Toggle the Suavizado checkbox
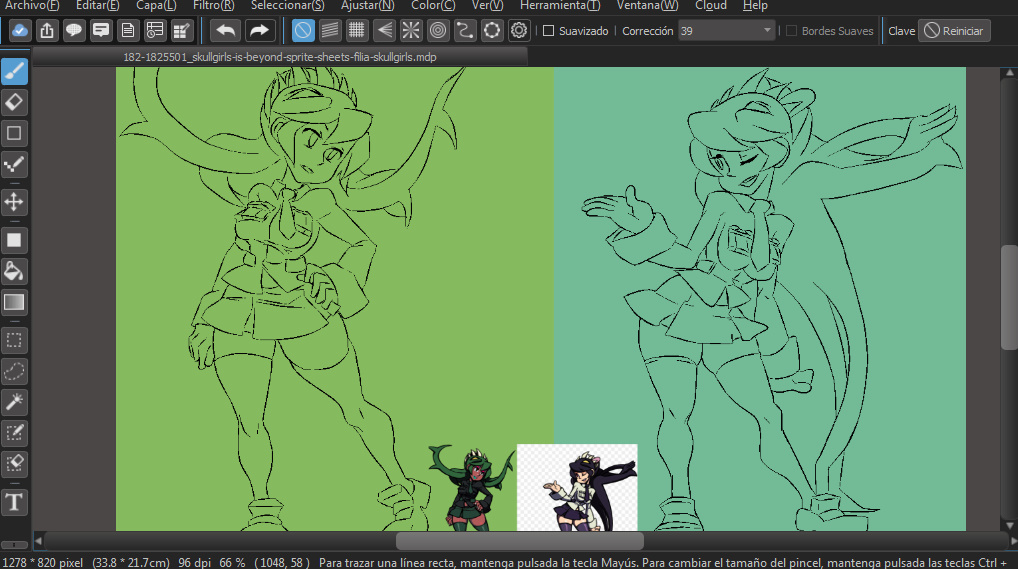 pos(549,31)
